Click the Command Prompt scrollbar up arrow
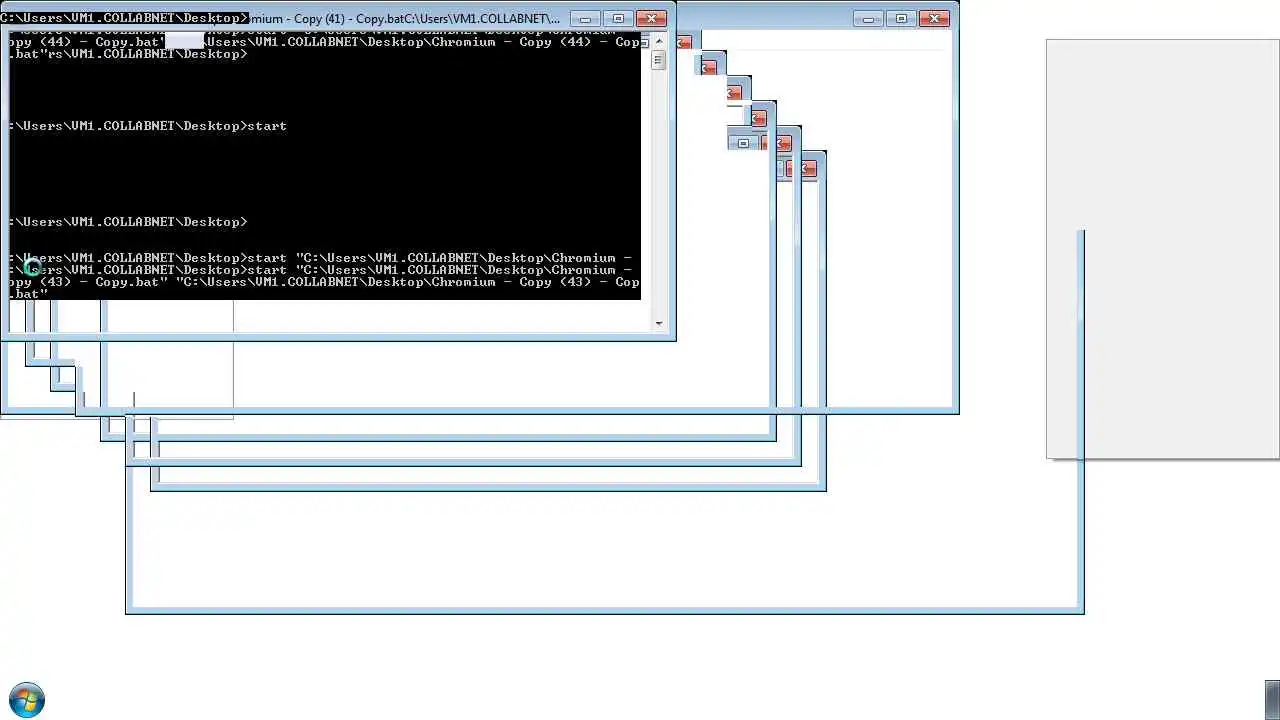Image resolution: width=1280 pixels, height=720 pixels. coord(658,43)
